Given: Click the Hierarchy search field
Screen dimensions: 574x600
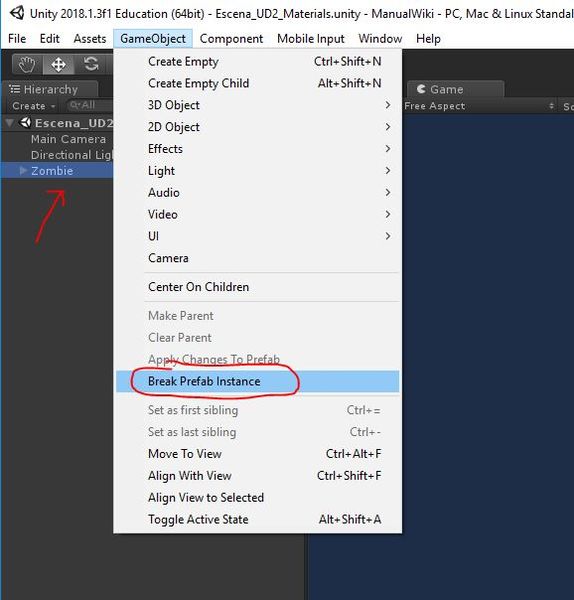Looking at the screenshot, I should coord(90,105).
